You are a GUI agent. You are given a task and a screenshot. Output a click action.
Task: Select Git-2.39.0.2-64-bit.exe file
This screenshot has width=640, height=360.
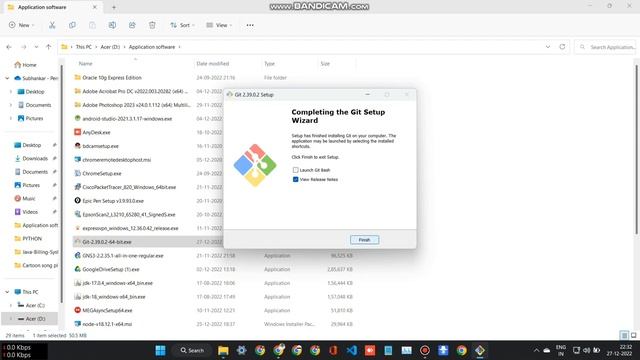pyautogui.click(x=107, y=242)
